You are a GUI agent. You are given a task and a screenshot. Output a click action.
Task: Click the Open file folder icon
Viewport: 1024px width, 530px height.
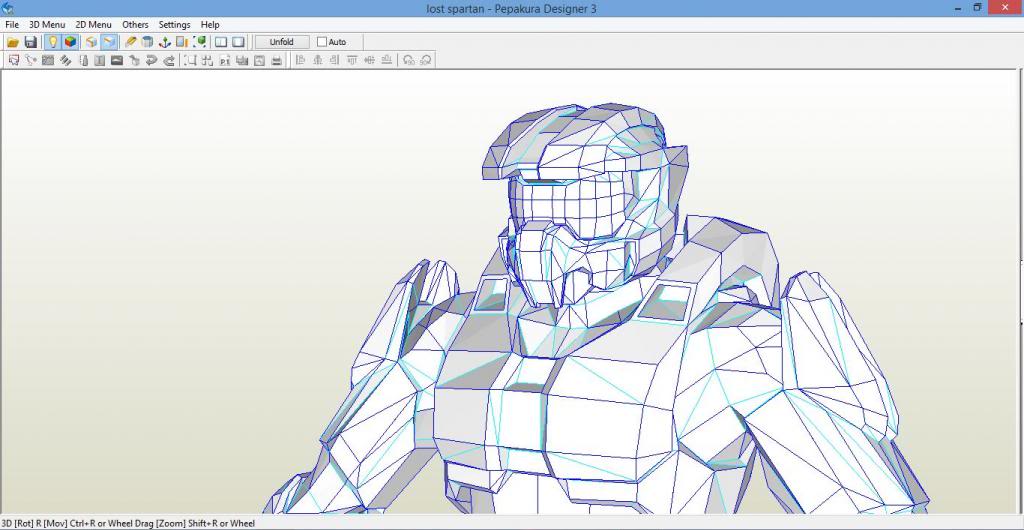(x=12, y=42)
